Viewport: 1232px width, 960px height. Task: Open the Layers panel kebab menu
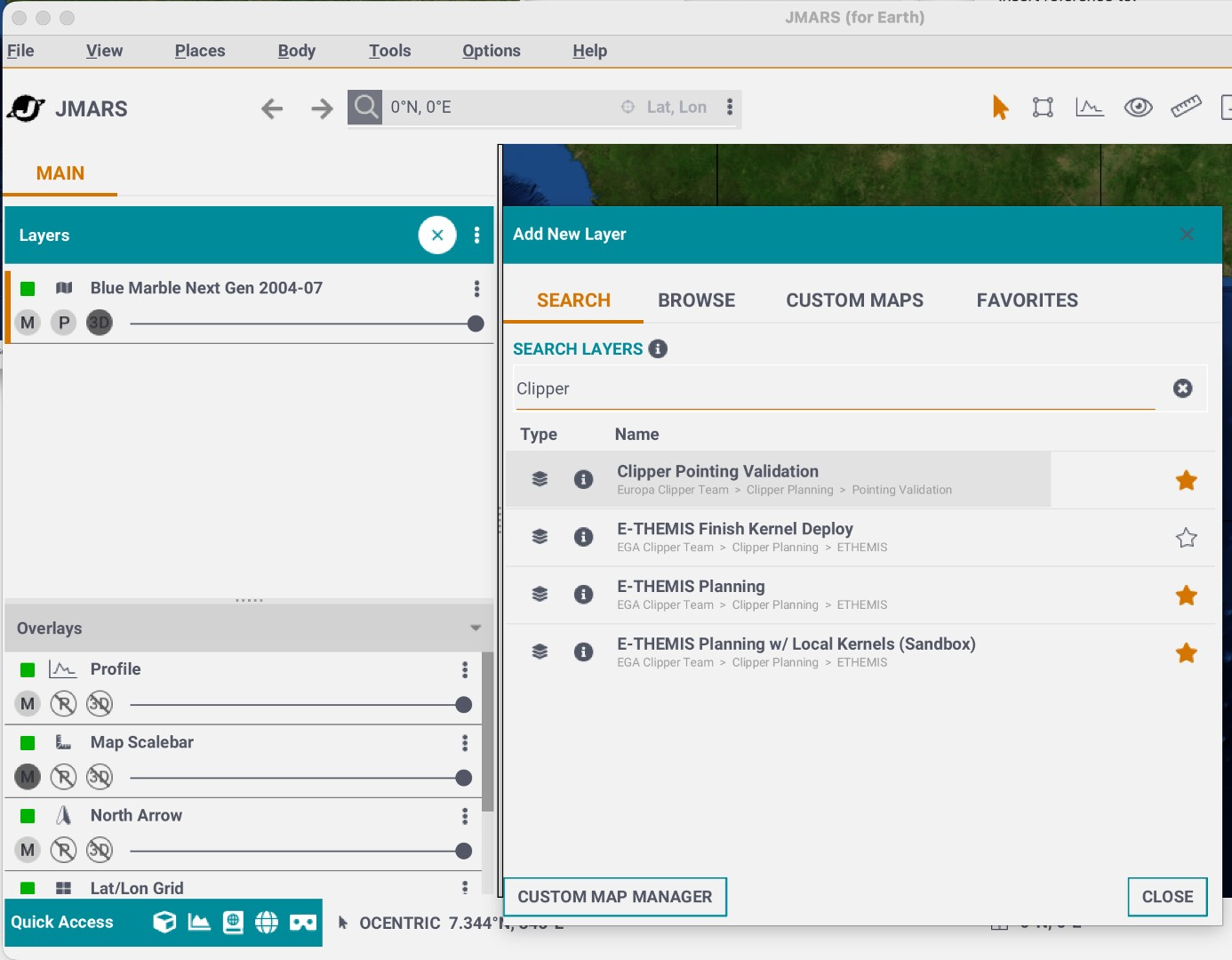click(477, 235)
